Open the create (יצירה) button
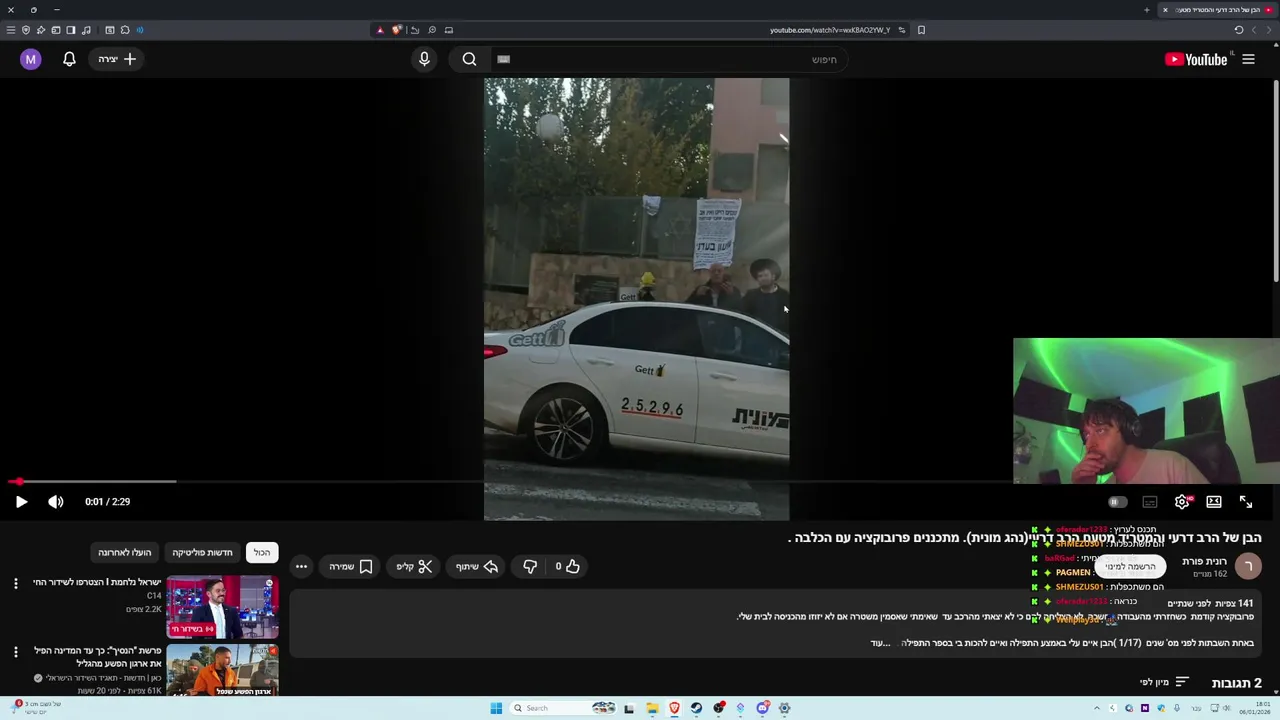Image resolution: width=1280 pixels, height=720 pixels. [118, 59]
